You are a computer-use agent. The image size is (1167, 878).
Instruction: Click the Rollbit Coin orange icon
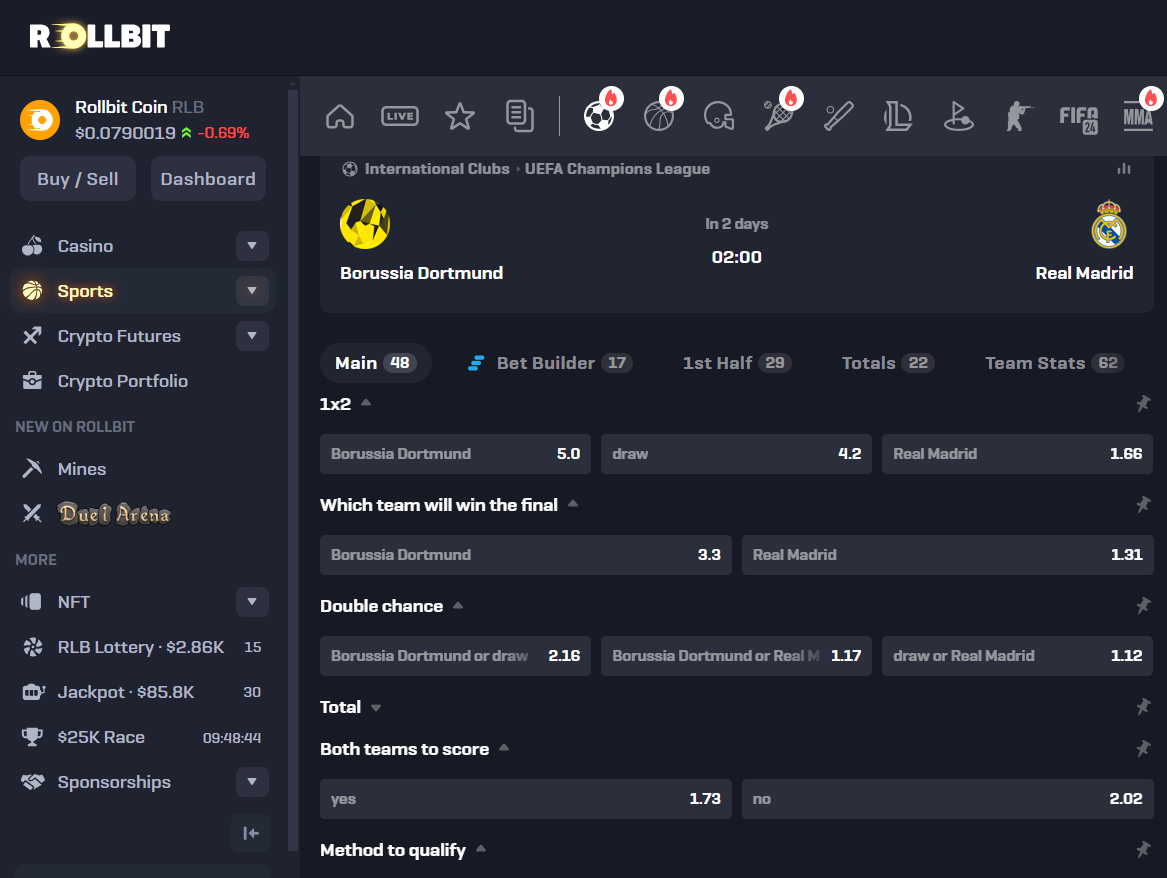39,120
